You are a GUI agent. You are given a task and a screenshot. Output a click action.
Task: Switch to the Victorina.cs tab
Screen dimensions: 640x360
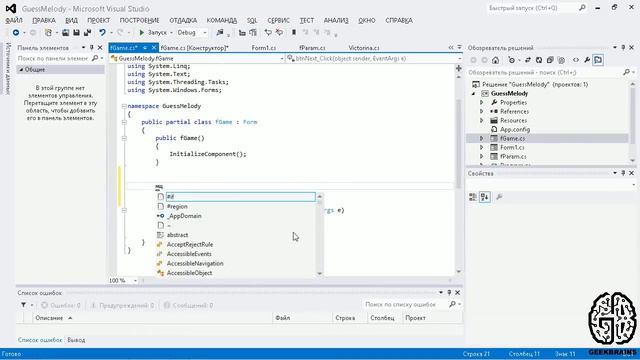pyautogui.click(x=364, y=48)
